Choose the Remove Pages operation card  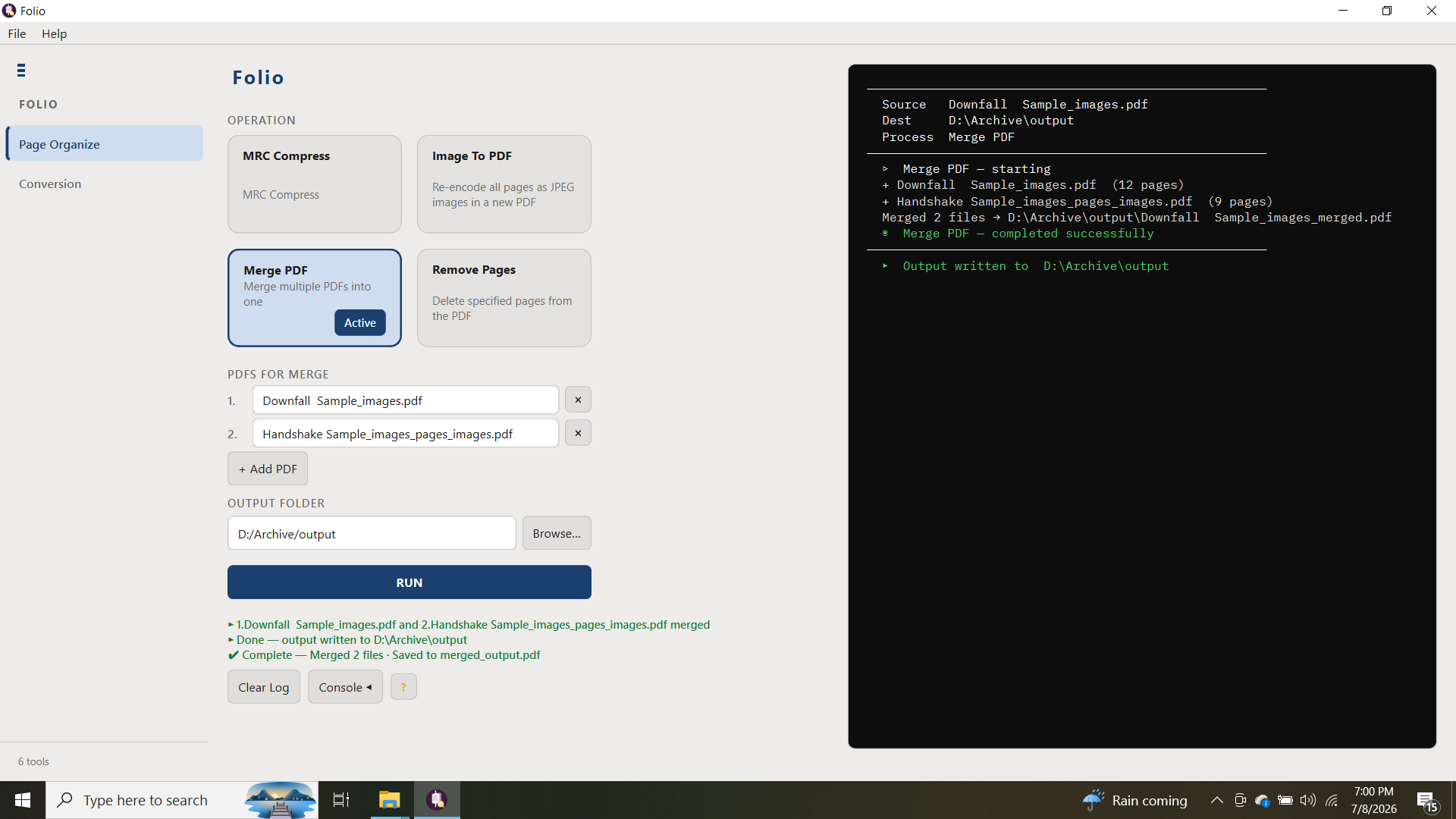[504, 298]
